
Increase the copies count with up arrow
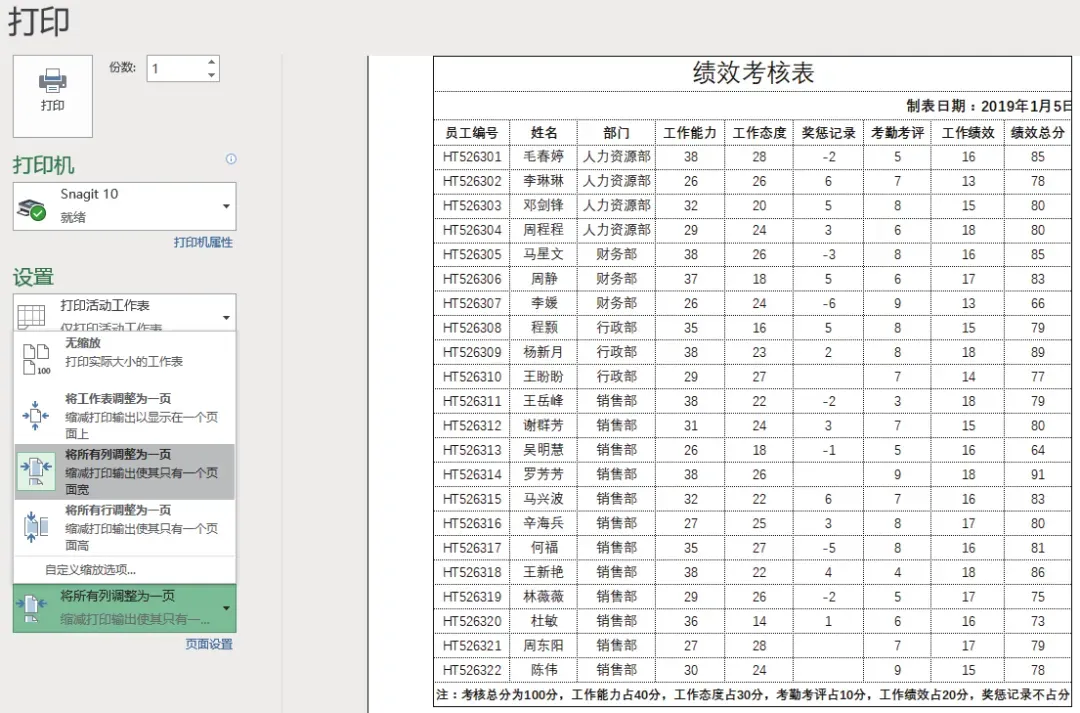(211, 63)
